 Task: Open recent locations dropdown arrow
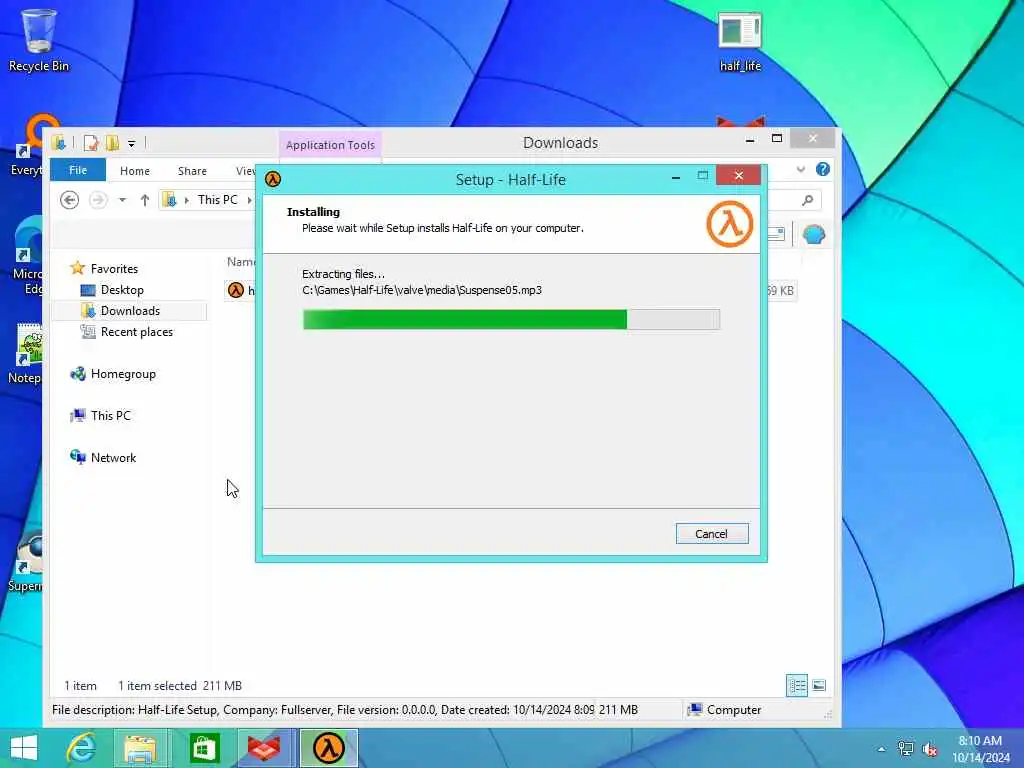click(x=123, y=200)
